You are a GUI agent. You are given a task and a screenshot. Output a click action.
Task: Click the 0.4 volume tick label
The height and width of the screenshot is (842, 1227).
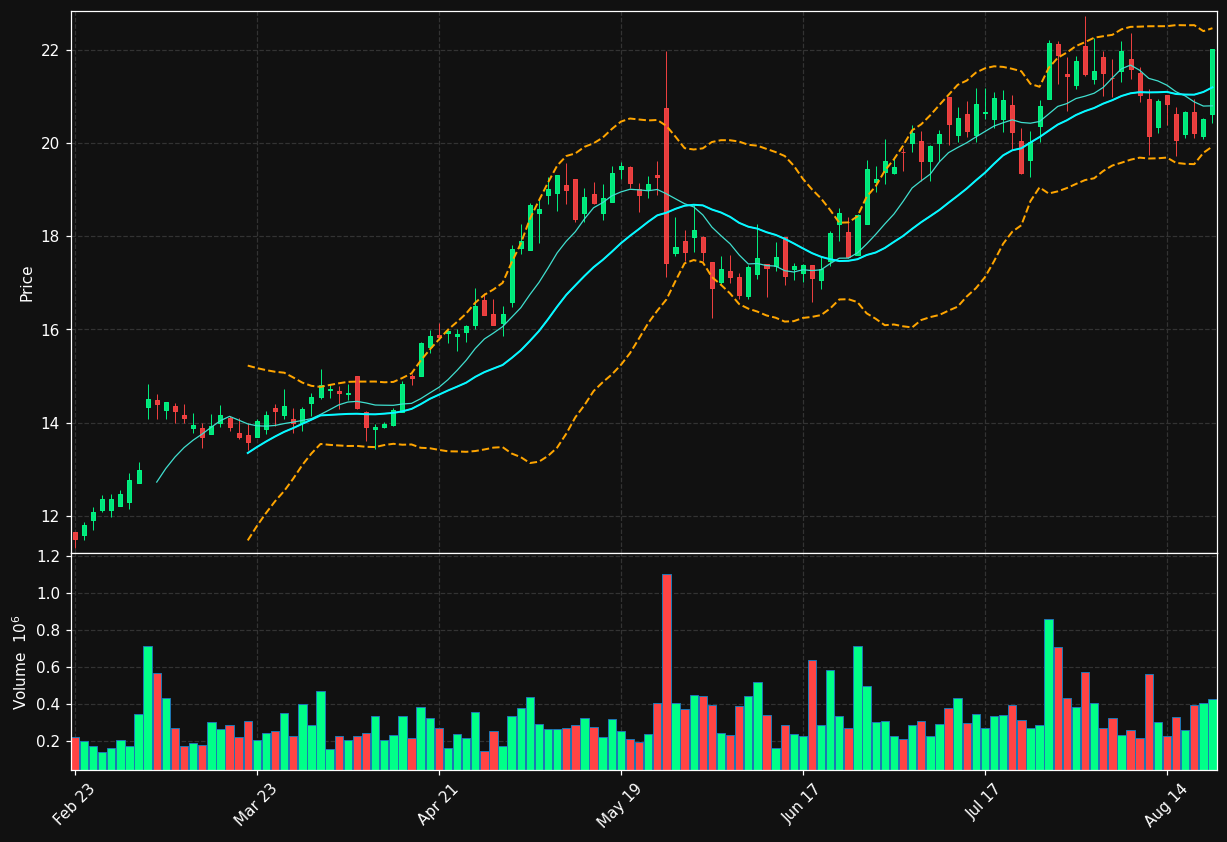click(x=49, y=705)
